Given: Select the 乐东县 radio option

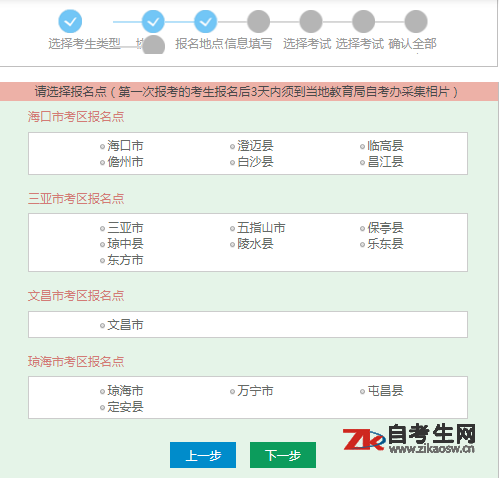Looking at the screenshot, I should 362,245.
